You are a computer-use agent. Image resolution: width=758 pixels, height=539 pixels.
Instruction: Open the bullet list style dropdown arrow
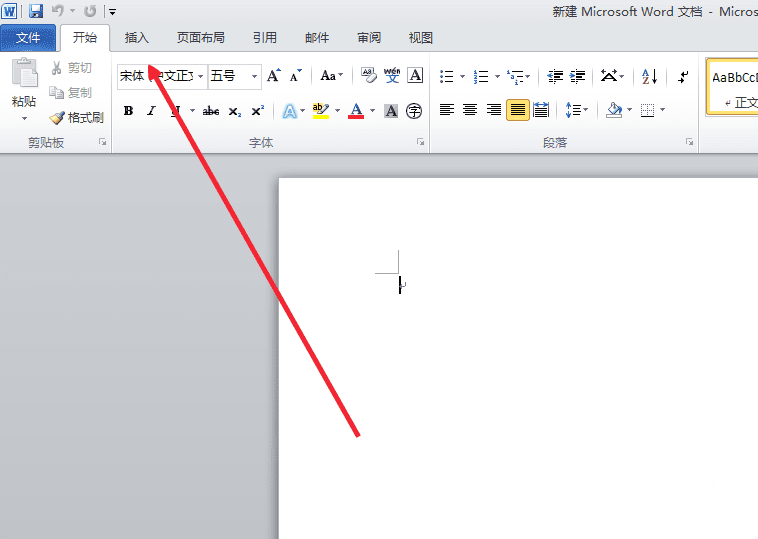point(462,76)
